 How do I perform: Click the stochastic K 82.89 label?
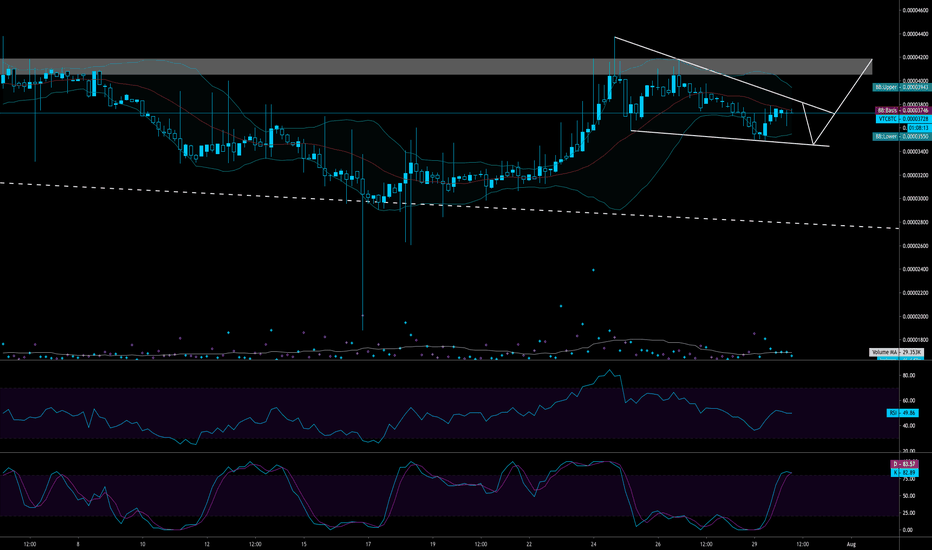click(903, 473)
